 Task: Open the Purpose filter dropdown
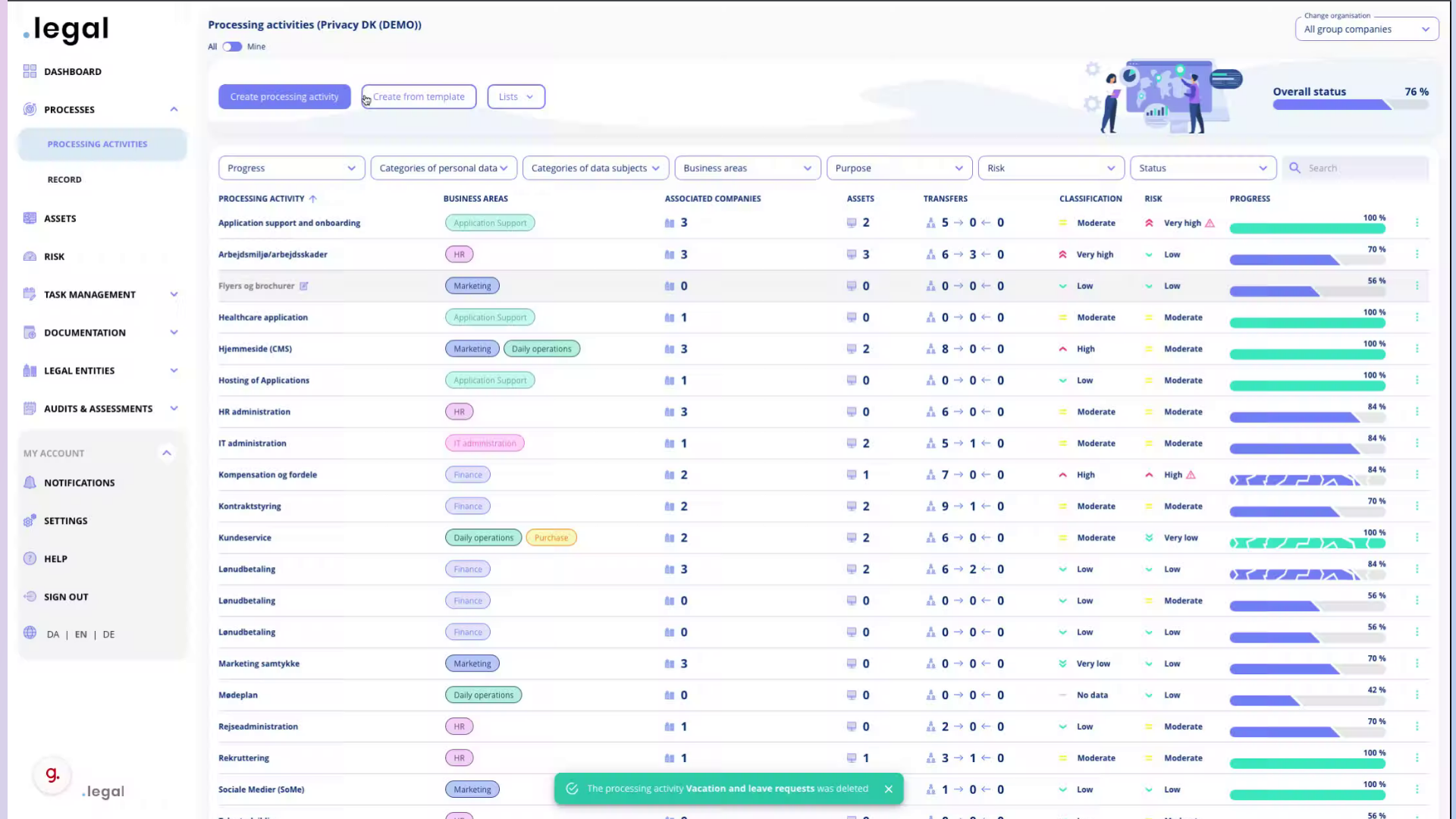tap(899, 168)
